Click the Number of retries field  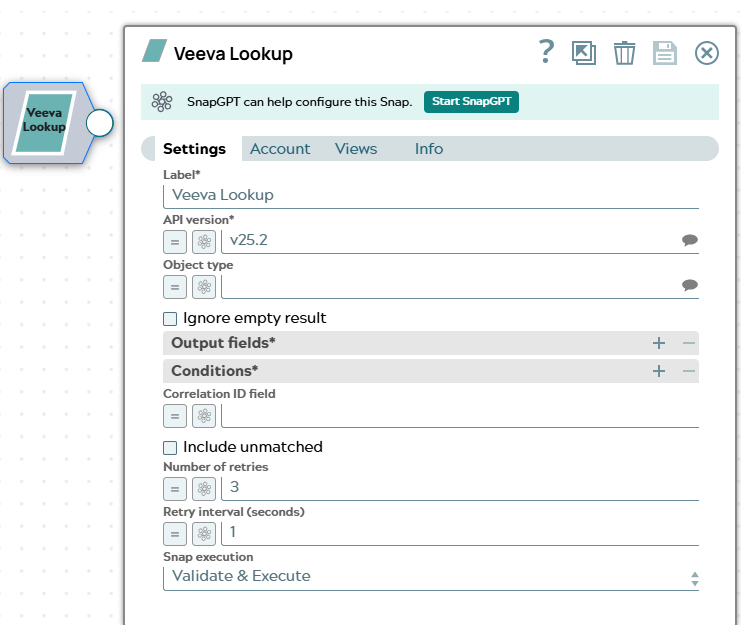460,488
